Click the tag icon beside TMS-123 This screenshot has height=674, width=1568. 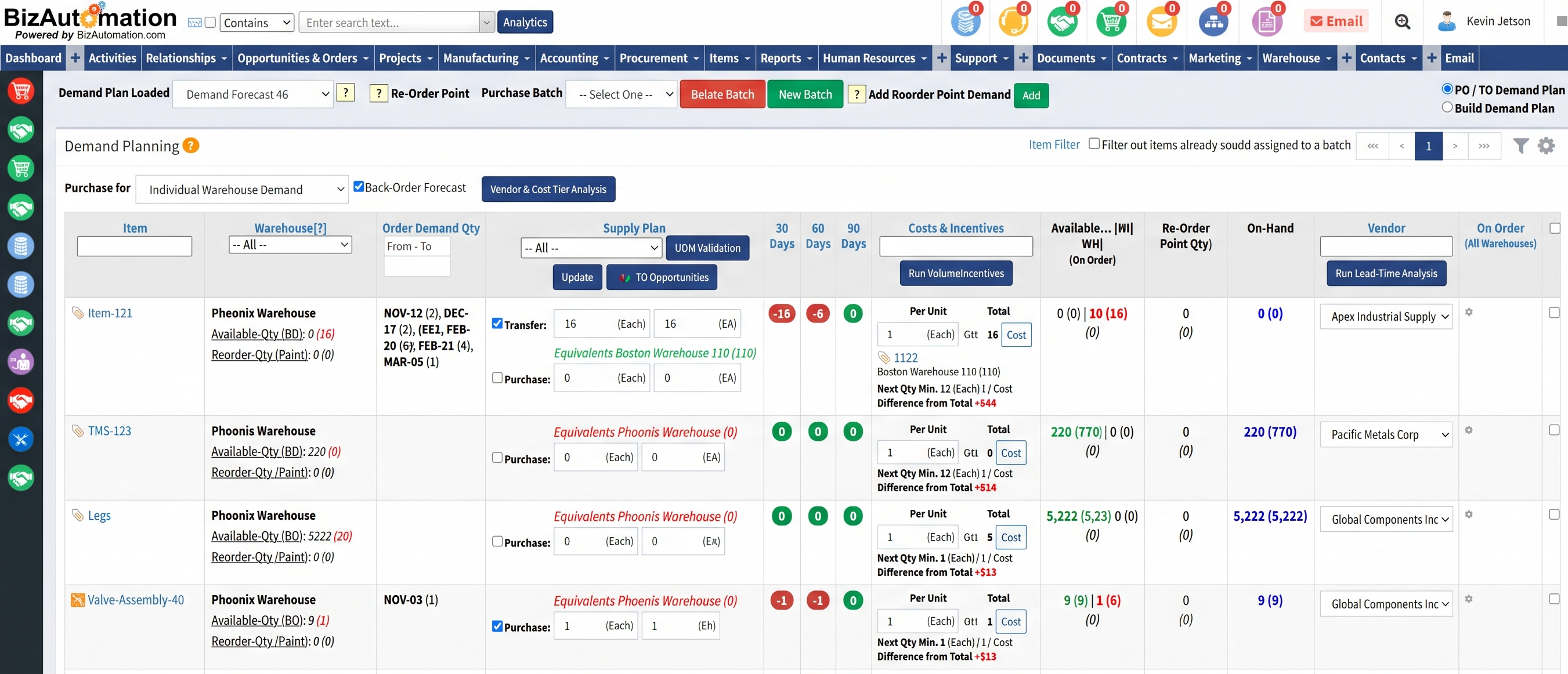[x=78, y=431]
